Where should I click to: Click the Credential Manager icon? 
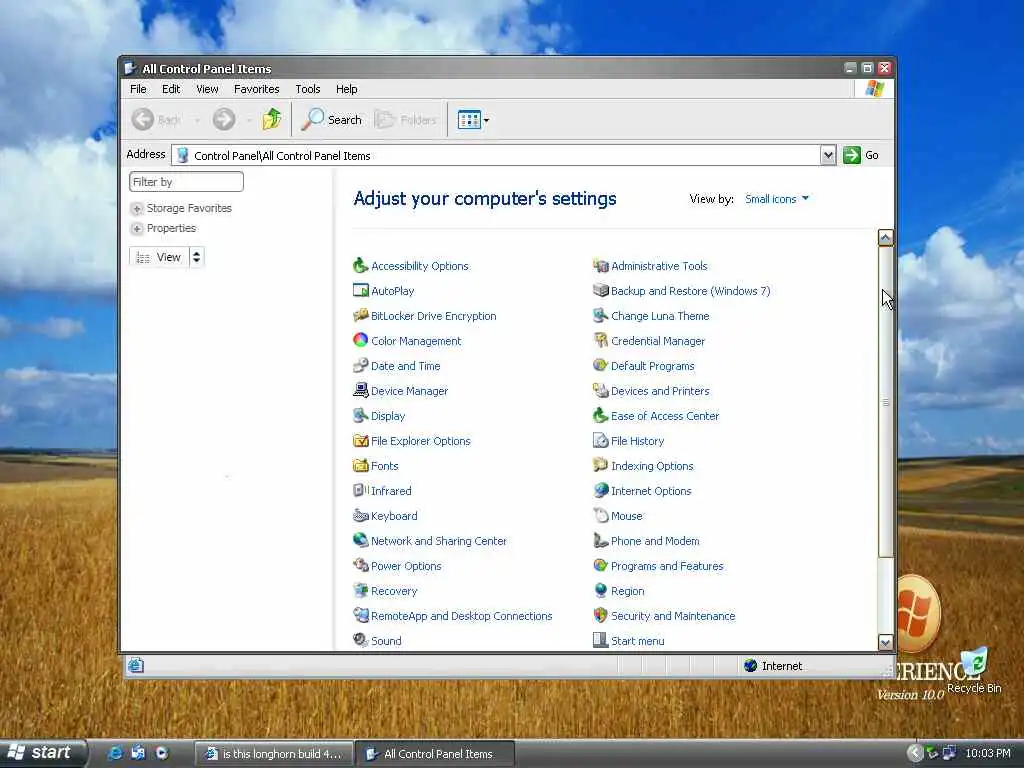point(601,340)
